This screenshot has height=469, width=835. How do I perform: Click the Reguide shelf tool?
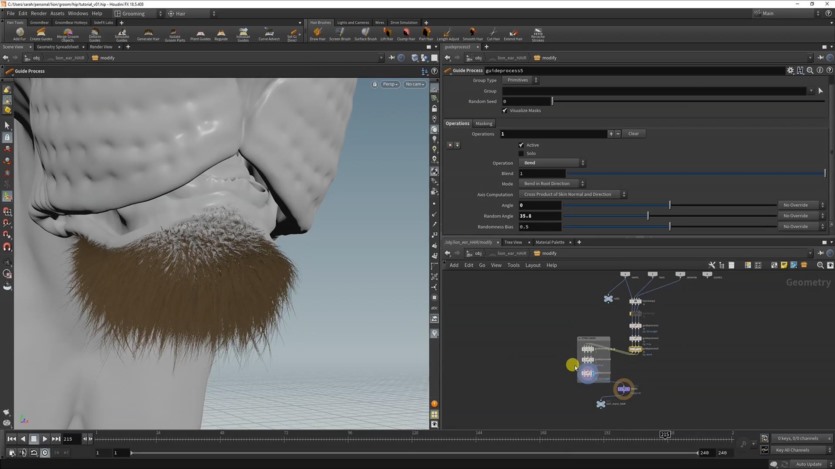point(221,34)
